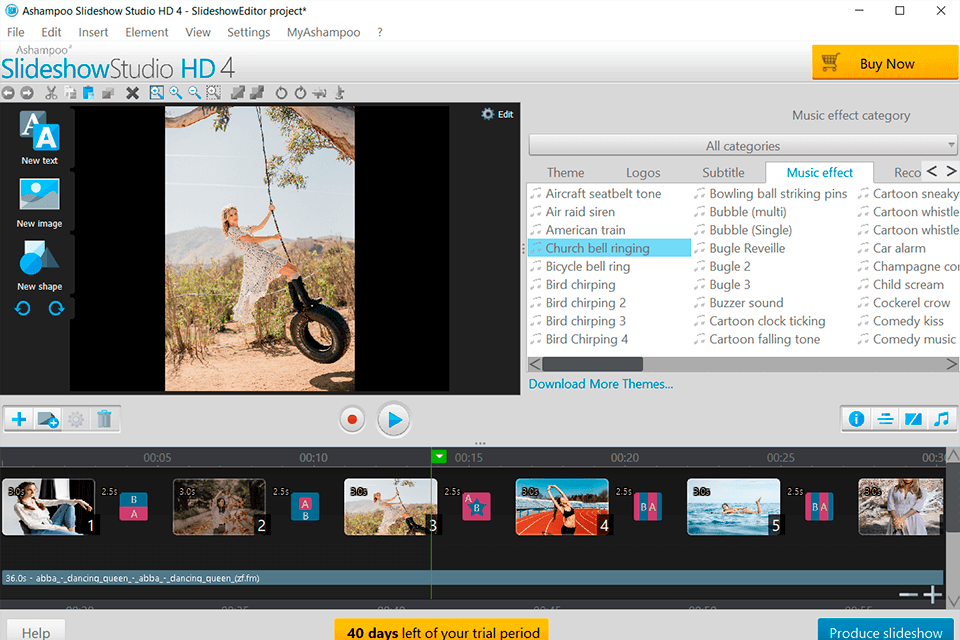The height and width of the screenshot is (640, 960).
Task: Switch to the Theme tab
Action: click(x=565, y=172)
